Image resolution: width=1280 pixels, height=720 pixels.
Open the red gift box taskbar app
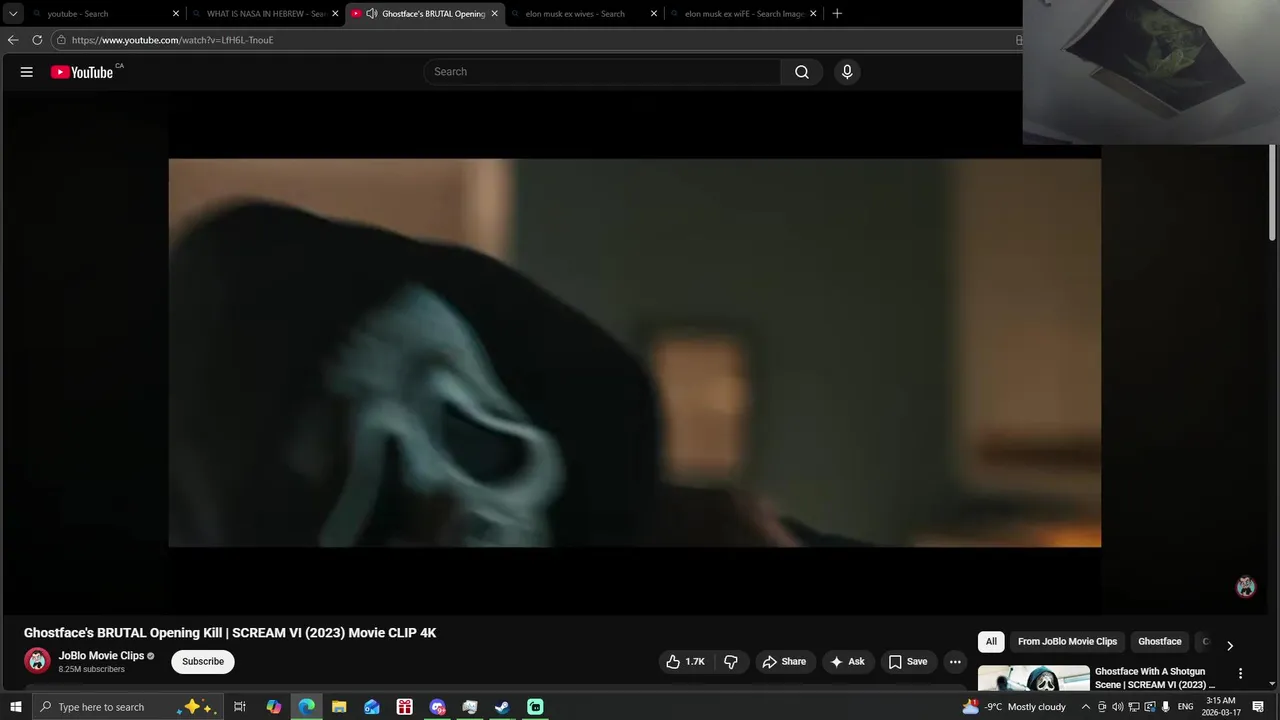tap(404, 707)
